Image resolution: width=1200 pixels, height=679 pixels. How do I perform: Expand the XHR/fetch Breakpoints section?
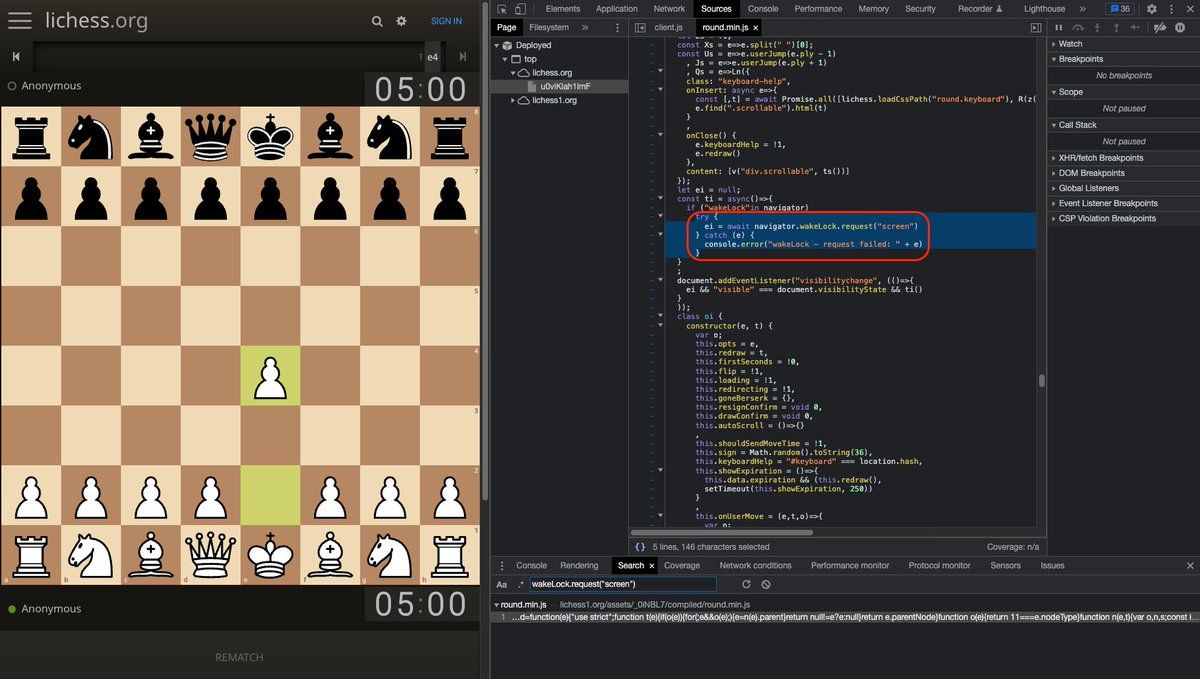pyautogui.click(x=1100, y=158)
